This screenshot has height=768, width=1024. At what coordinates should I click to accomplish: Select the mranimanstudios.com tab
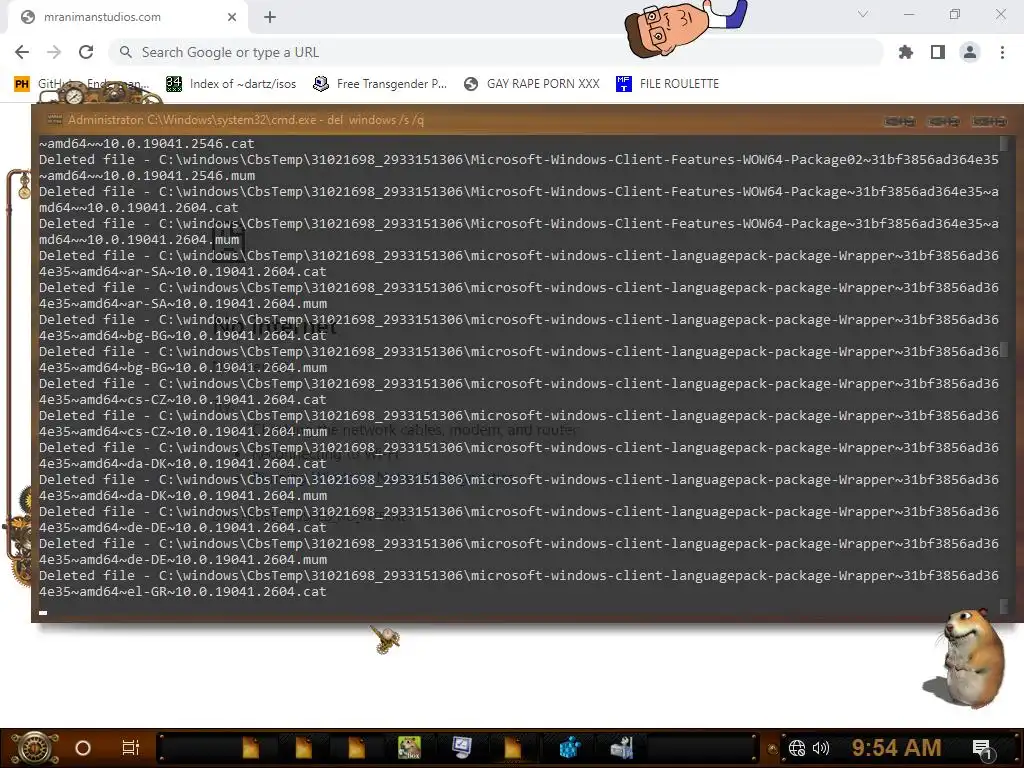coord(127,17)
